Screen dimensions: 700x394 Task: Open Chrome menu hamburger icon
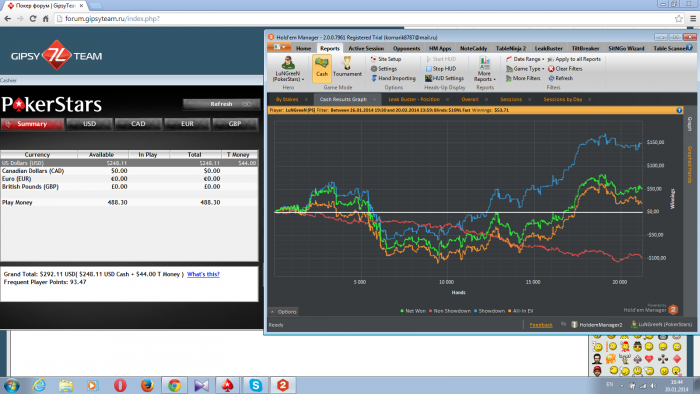coord(693,19)
